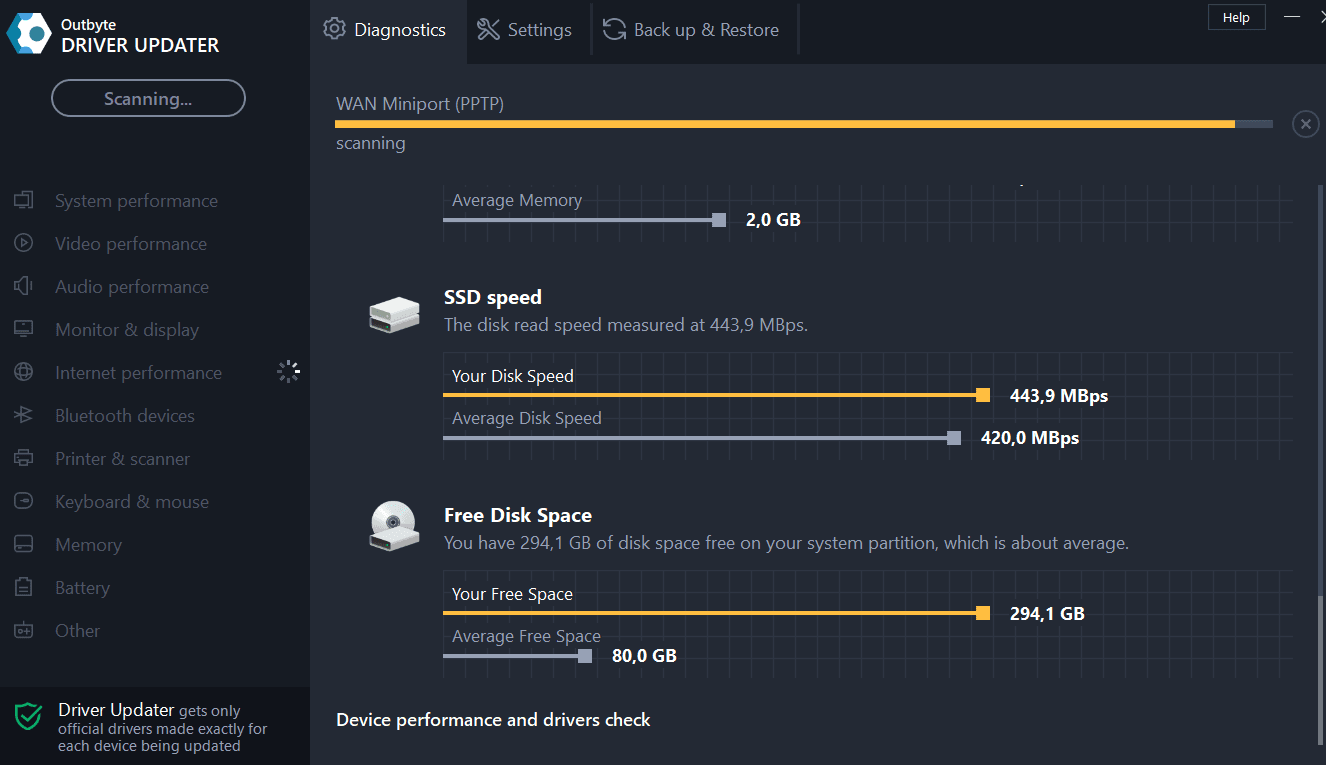Select Keyboard & mouse in the sidebar
Screen dimensions: 1326x765
pyautogui.click(x=132, y=502)
